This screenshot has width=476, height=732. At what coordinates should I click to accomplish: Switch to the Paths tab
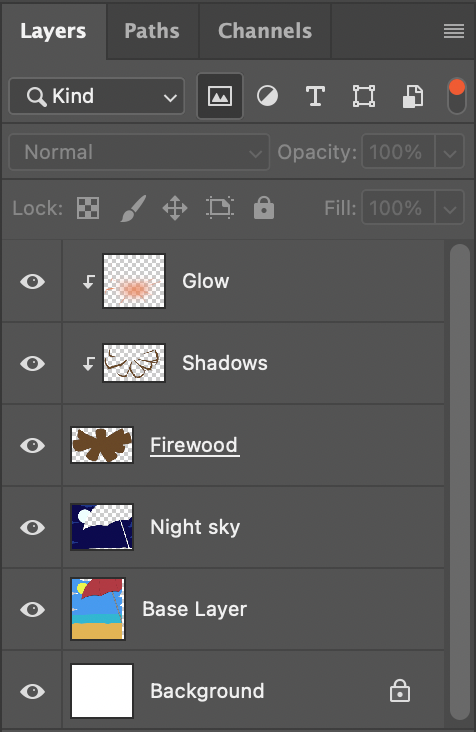point(152,31)
